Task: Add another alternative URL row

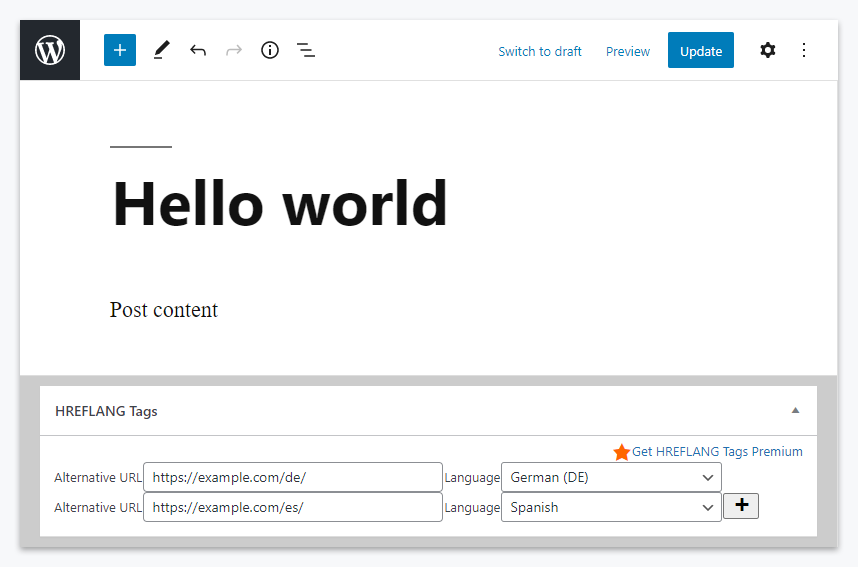Action: click(741, 506)
